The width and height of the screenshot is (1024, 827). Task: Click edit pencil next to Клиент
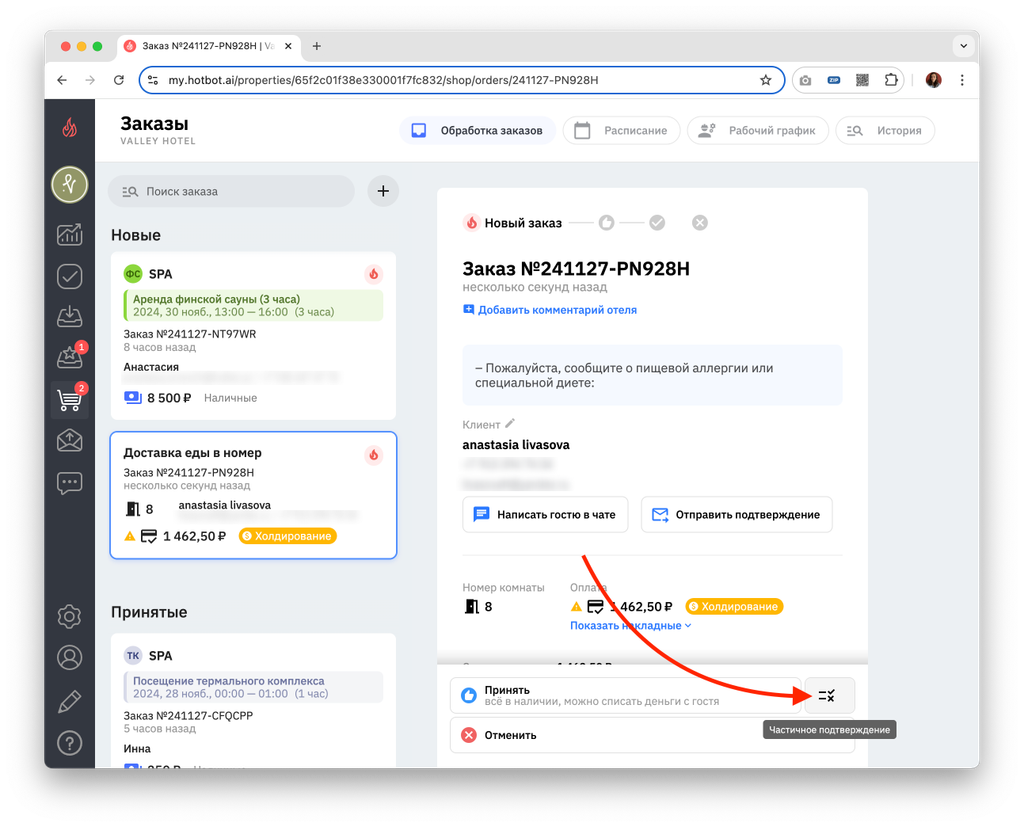click(510, 423)
